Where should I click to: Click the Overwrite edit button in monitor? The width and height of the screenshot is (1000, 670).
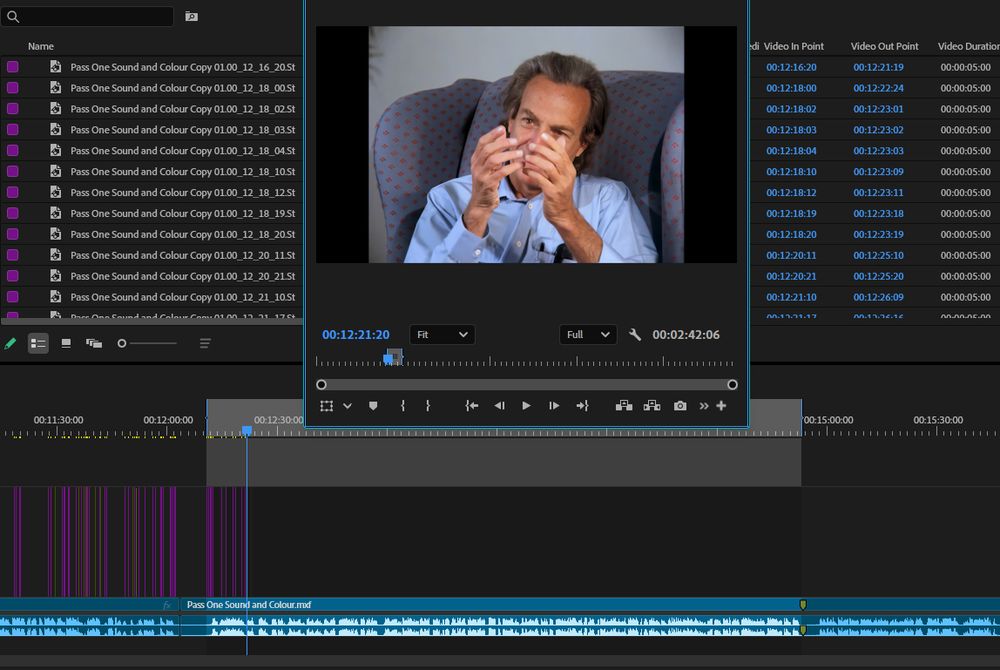(652, 406)
